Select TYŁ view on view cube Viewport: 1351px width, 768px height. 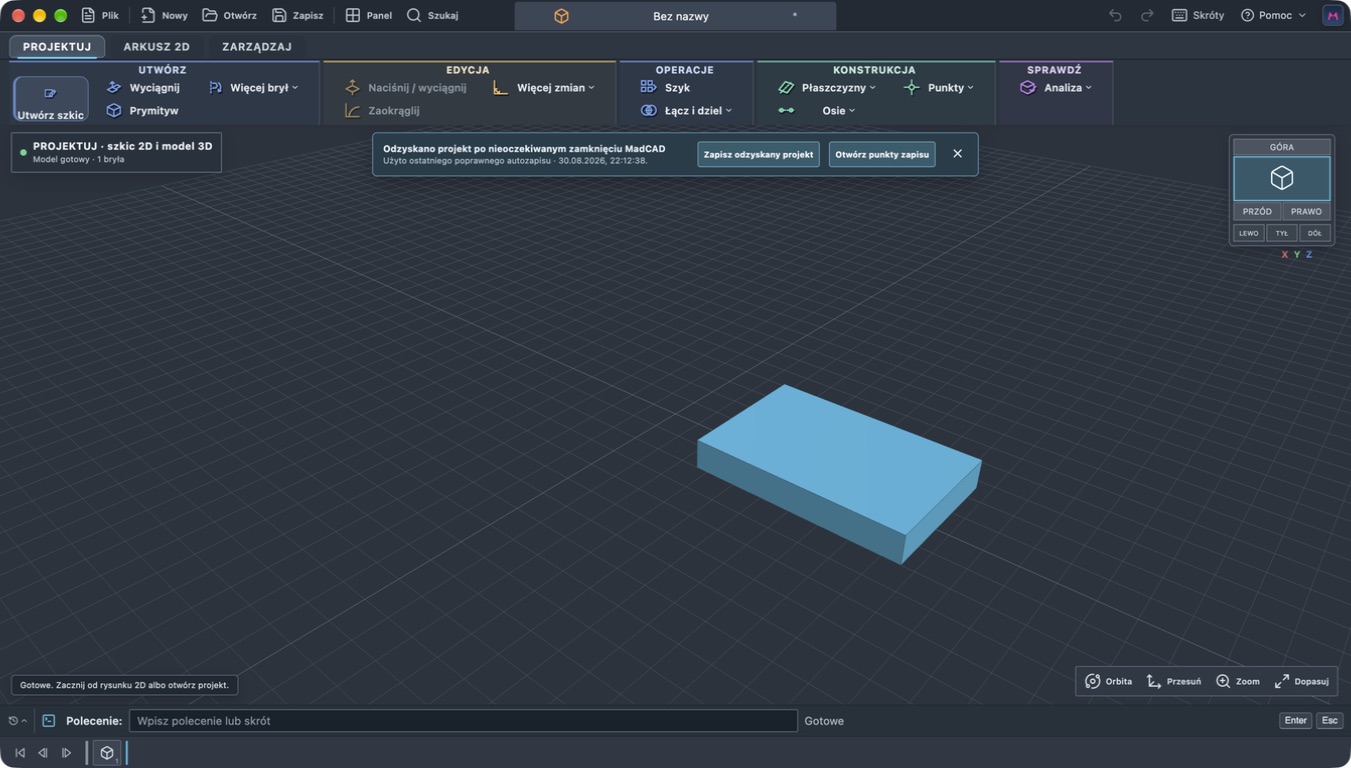click(1282, 233)
